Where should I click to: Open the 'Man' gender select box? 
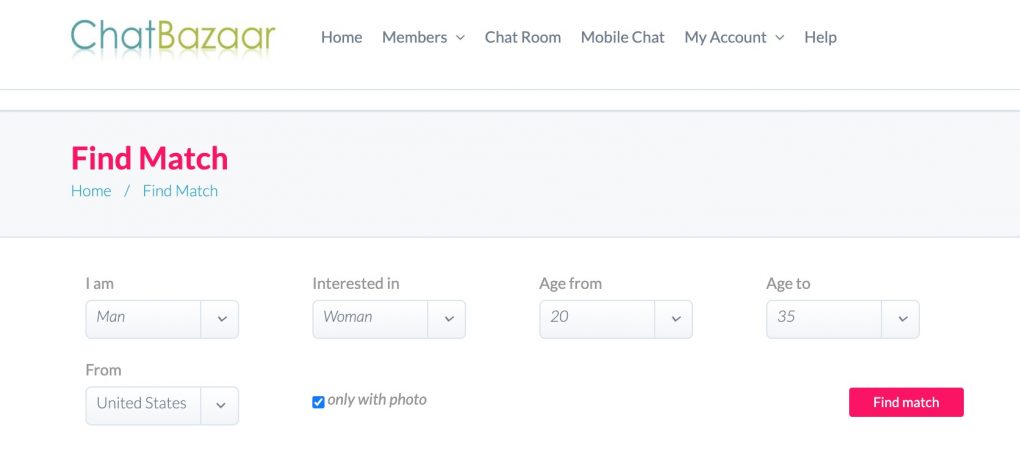click(144, 318)
